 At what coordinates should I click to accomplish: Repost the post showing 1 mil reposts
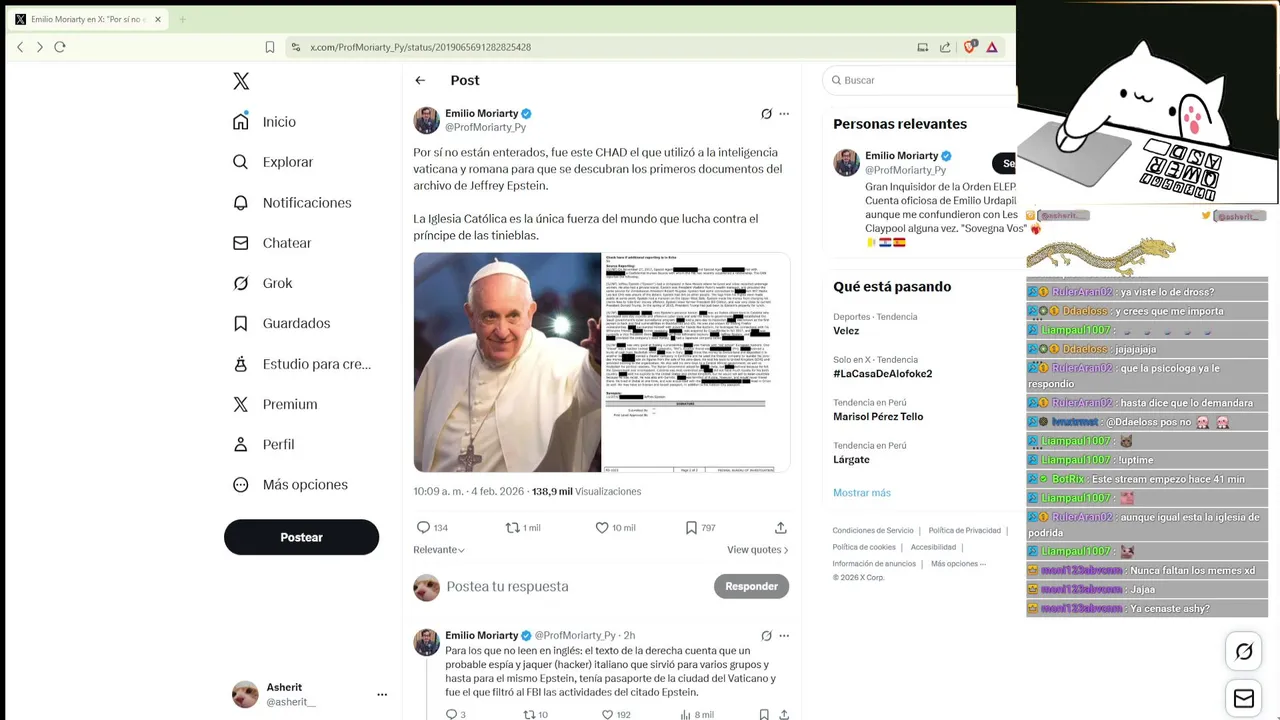tap(512, 527)
